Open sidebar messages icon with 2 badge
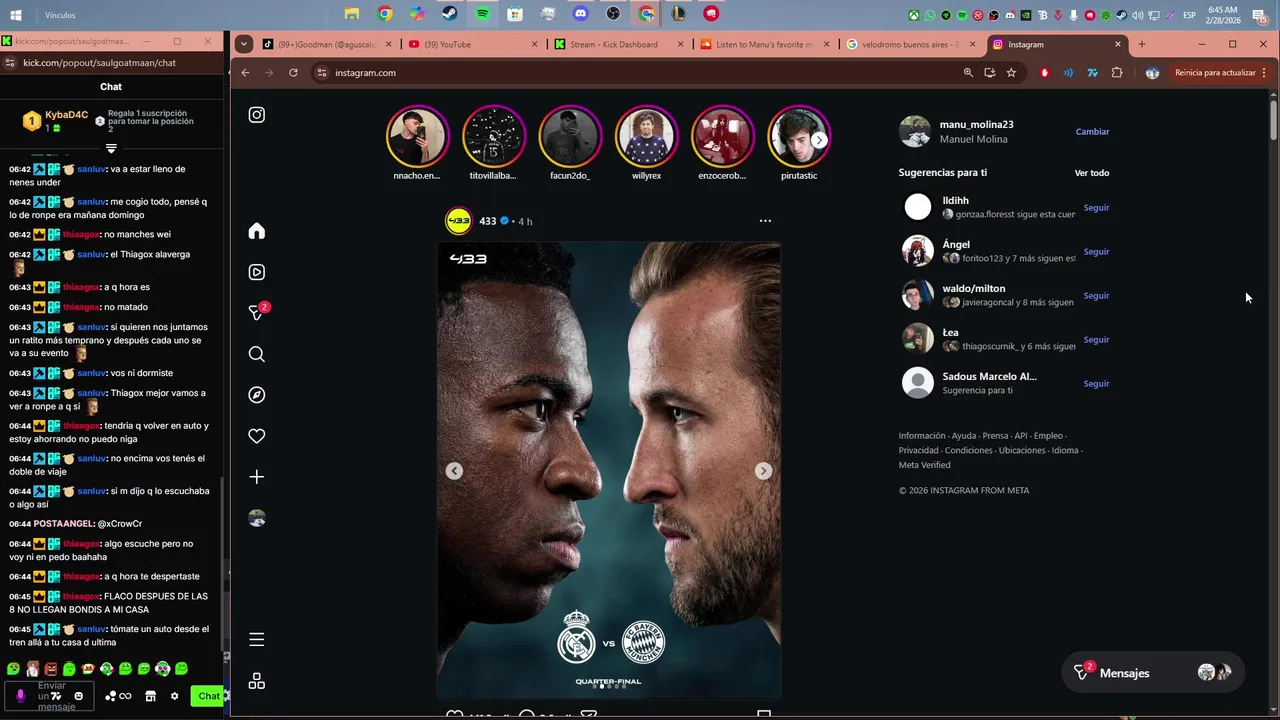This screenshot has height=720, width=1280. click(257, 312)
